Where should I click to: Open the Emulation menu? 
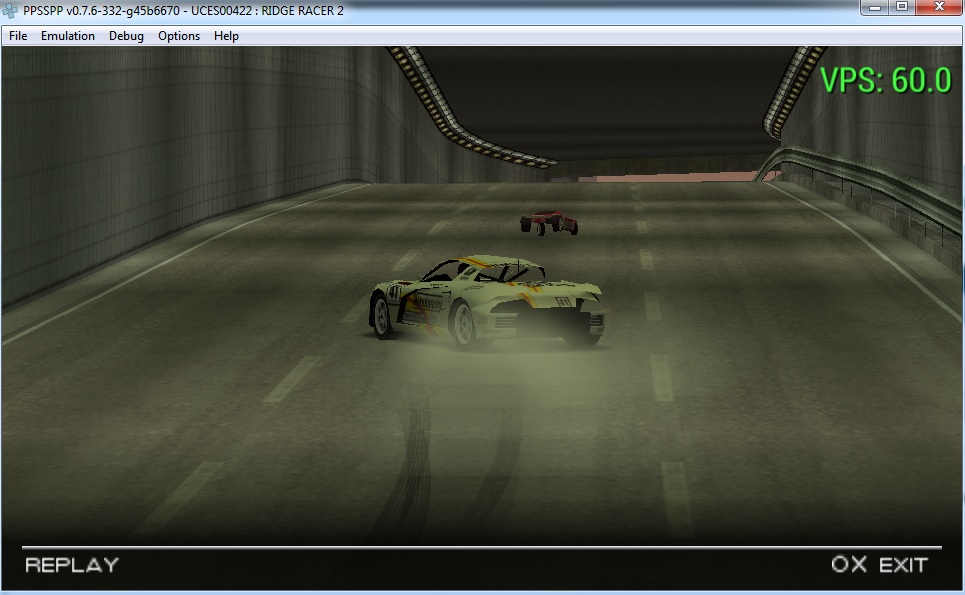[68, 36]
